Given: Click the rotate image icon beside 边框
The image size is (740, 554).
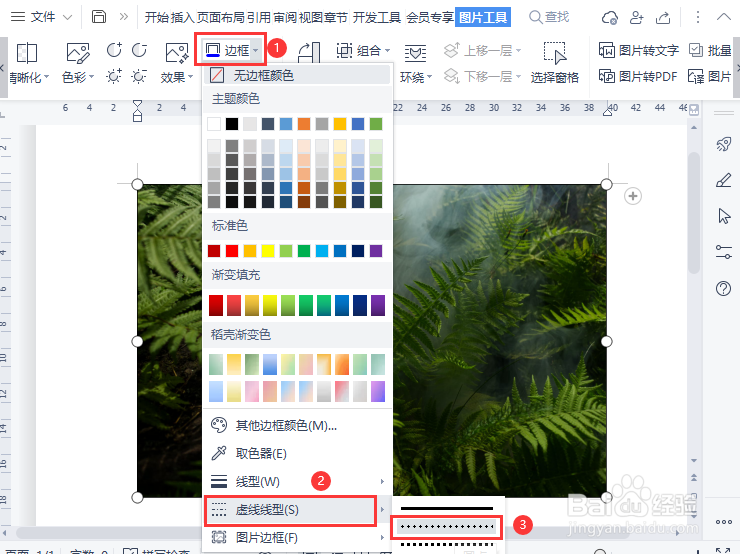Looking at the screenshot, I should tap(310, 52).
